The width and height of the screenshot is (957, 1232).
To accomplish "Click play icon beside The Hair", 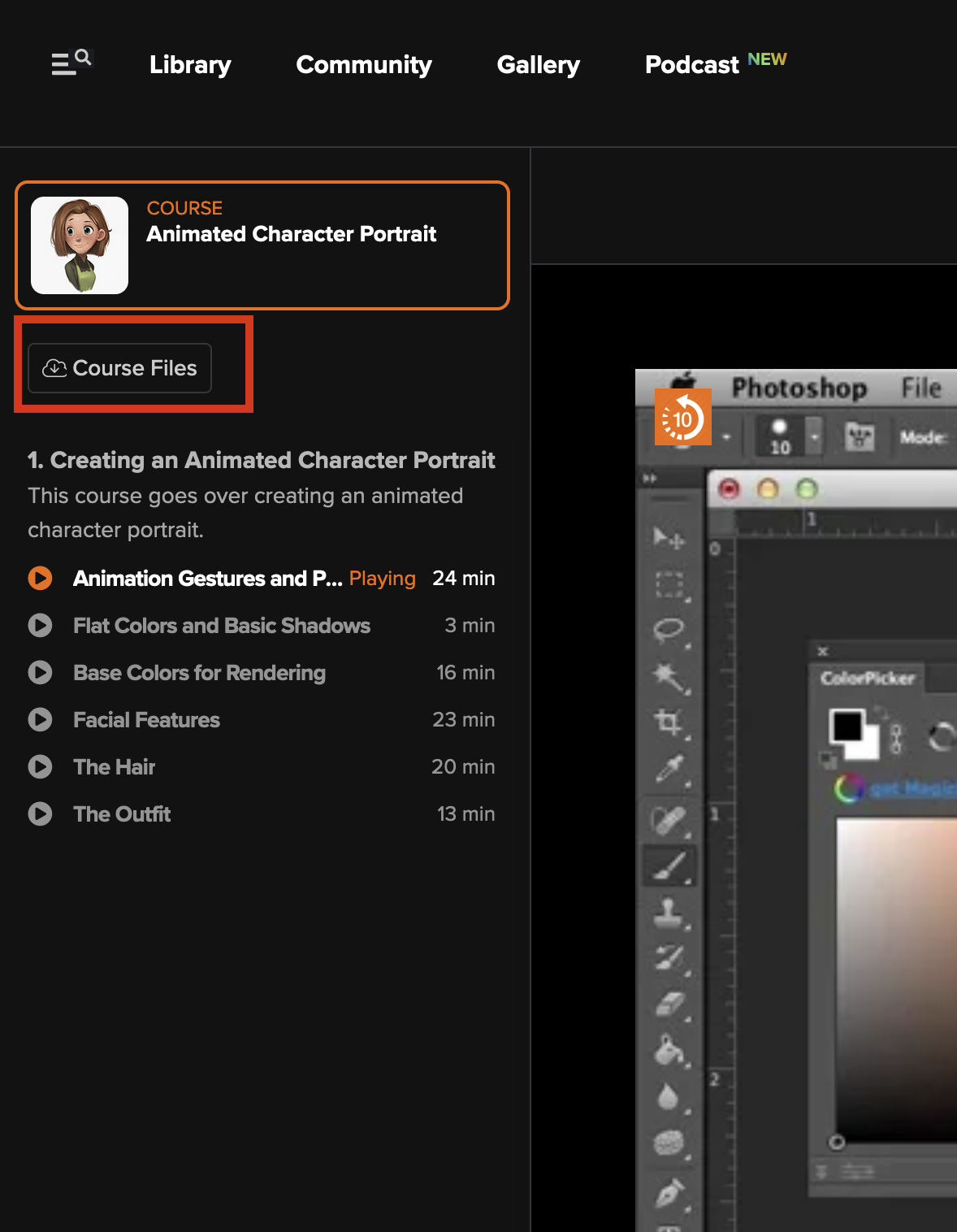I will 40,767.
